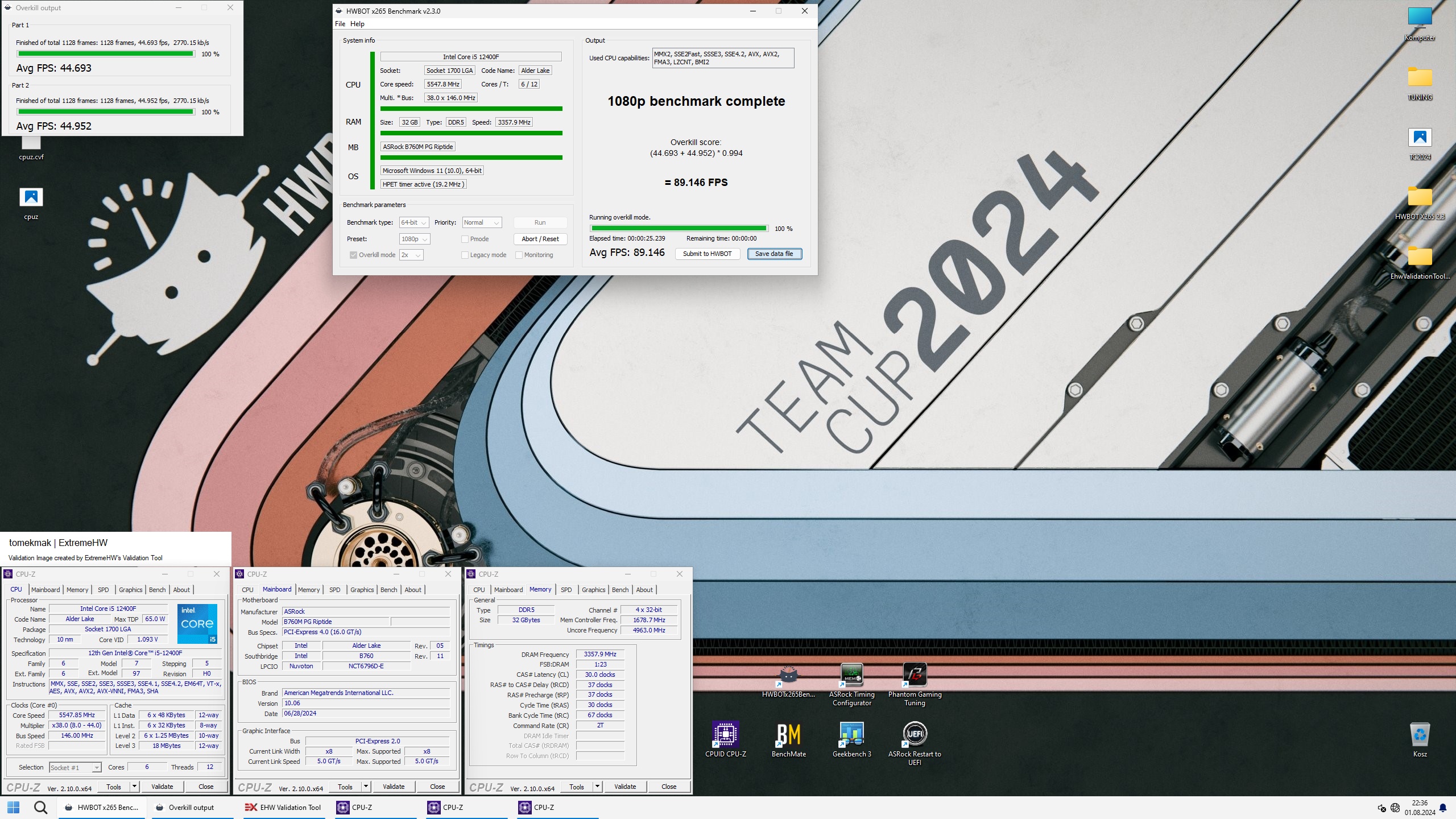Enable the Pmode checkbox
This screenshot has height=819, width=1456.
pos(465,239)
